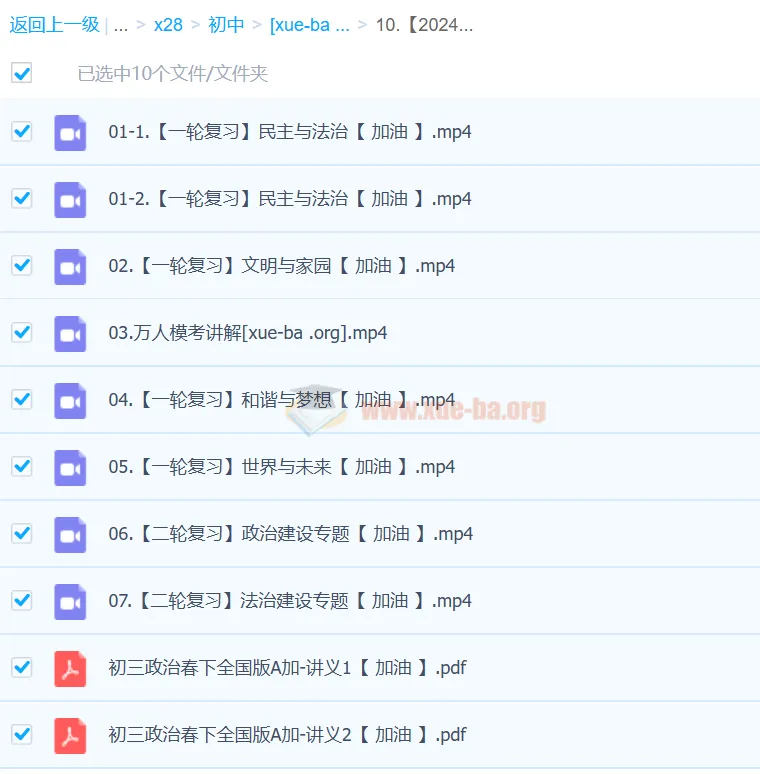Open file 04.【一轮复习】和谐与梦想 mp4
760x774 pixels.
click(281, 400)
